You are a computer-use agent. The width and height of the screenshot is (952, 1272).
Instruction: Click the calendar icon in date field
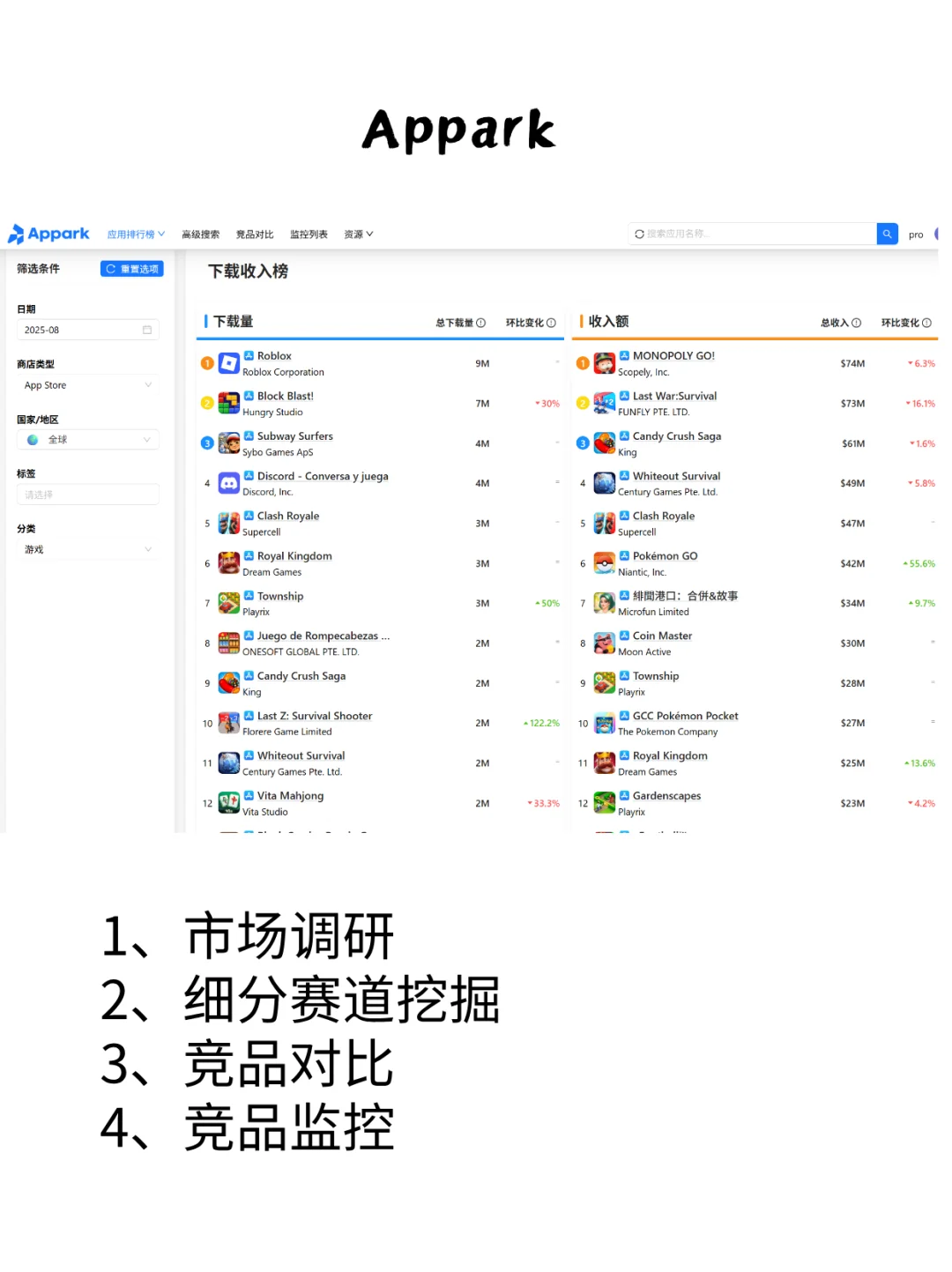(147, 330)
